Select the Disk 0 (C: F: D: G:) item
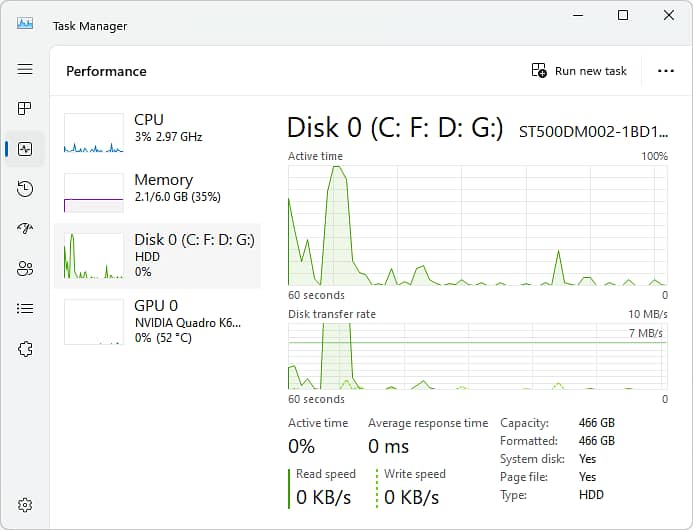693x530 pixels. [157, 256]
